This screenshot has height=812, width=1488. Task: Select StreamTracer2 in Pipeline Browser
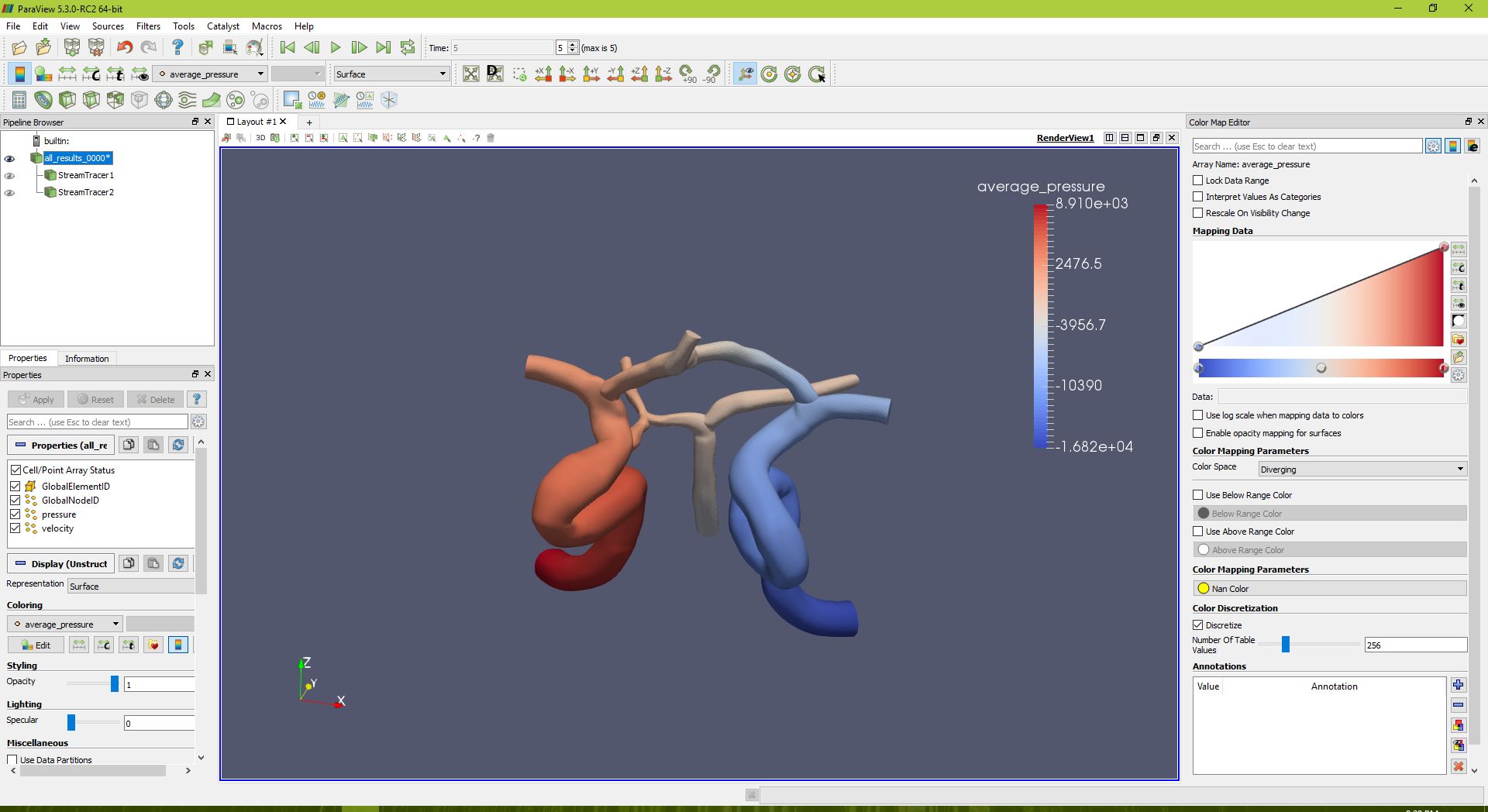click(86, 192)
